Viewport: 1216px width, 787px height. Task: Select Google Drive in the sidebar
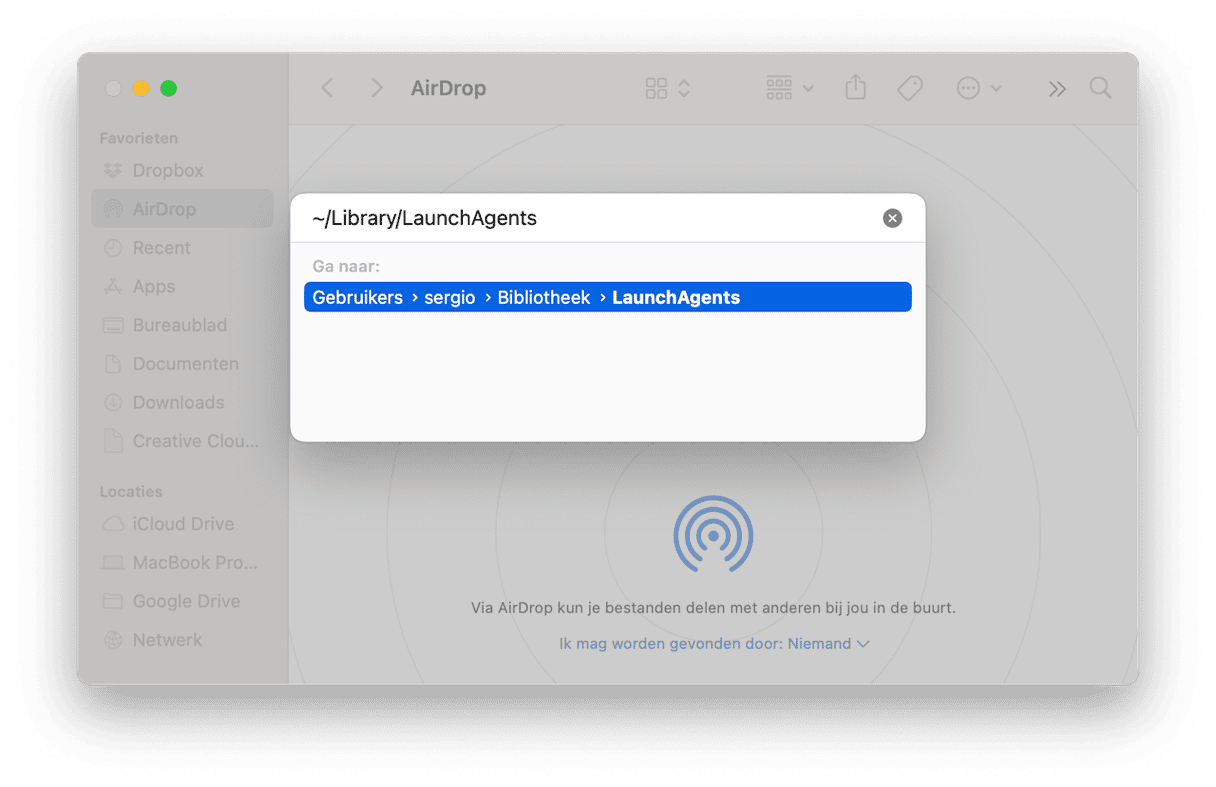[186, 602]
